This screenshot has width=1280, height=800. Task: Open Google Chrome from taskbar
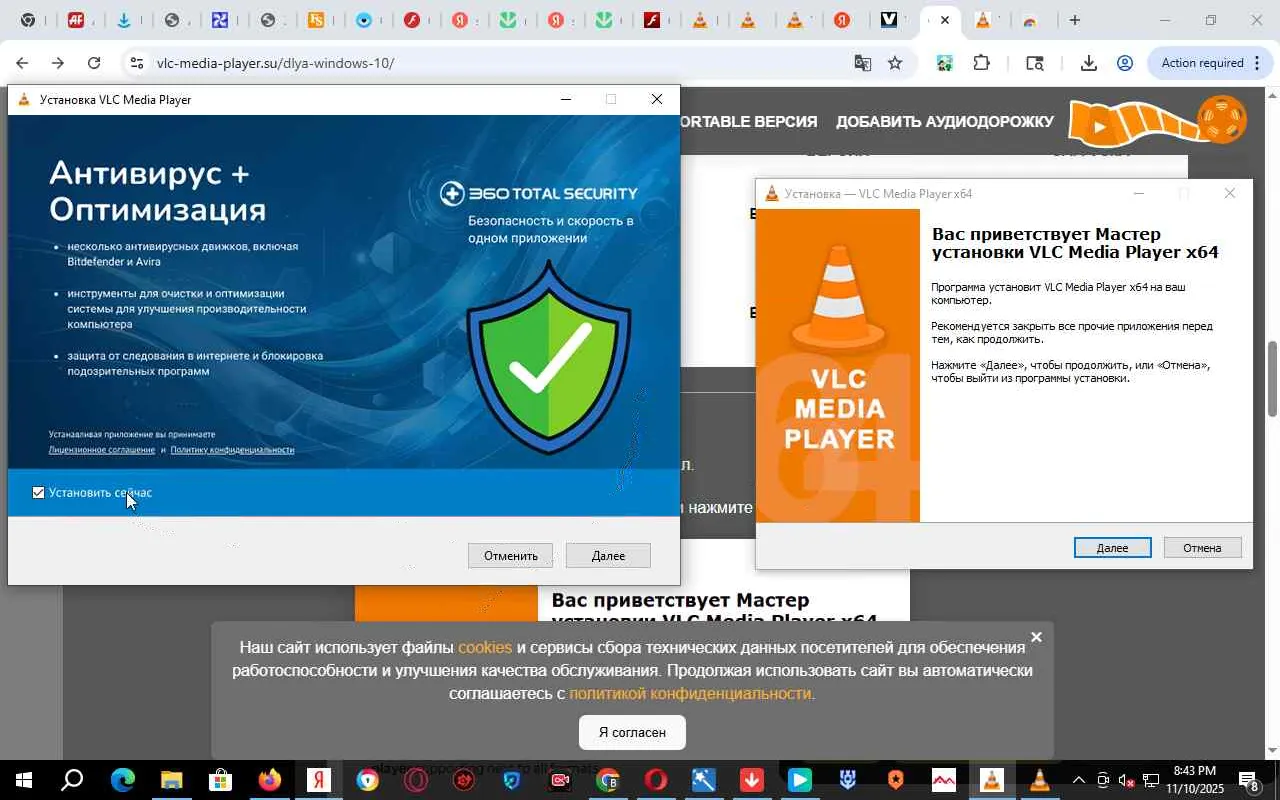tap(608, 780)
